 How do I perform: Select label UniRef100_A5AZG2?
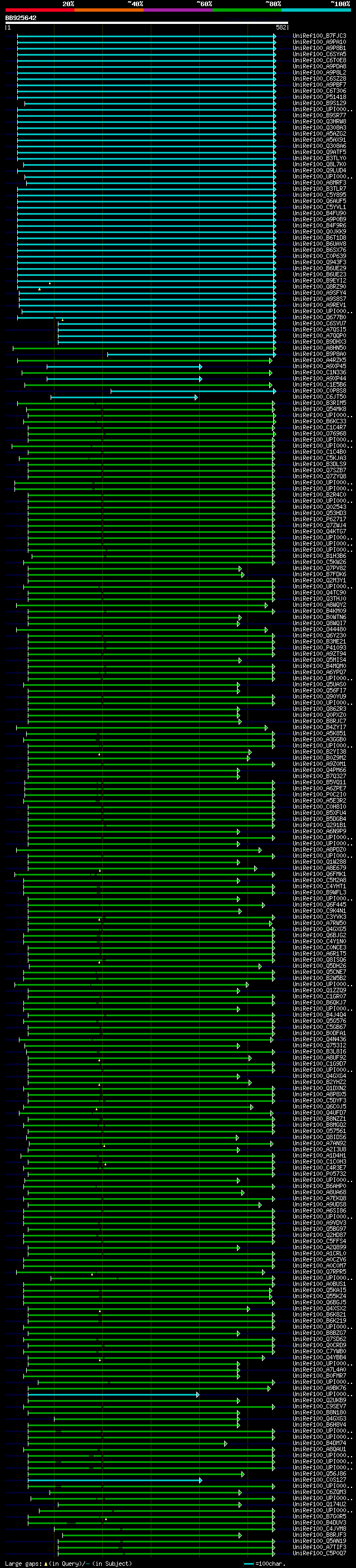(x=319, y=134)
